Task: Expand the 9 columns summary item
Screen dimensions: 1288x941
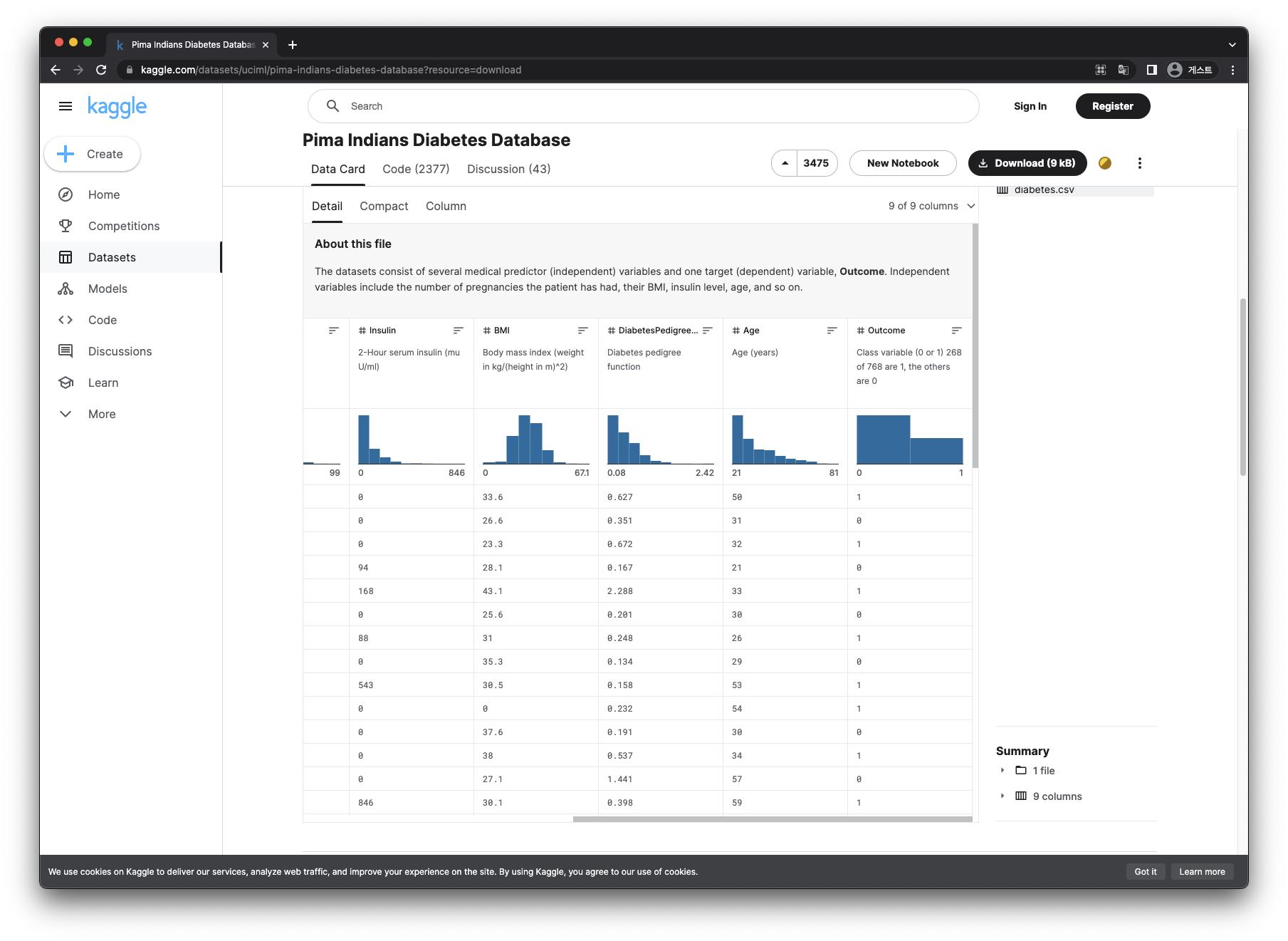Action: click(x=1002, y=796)
